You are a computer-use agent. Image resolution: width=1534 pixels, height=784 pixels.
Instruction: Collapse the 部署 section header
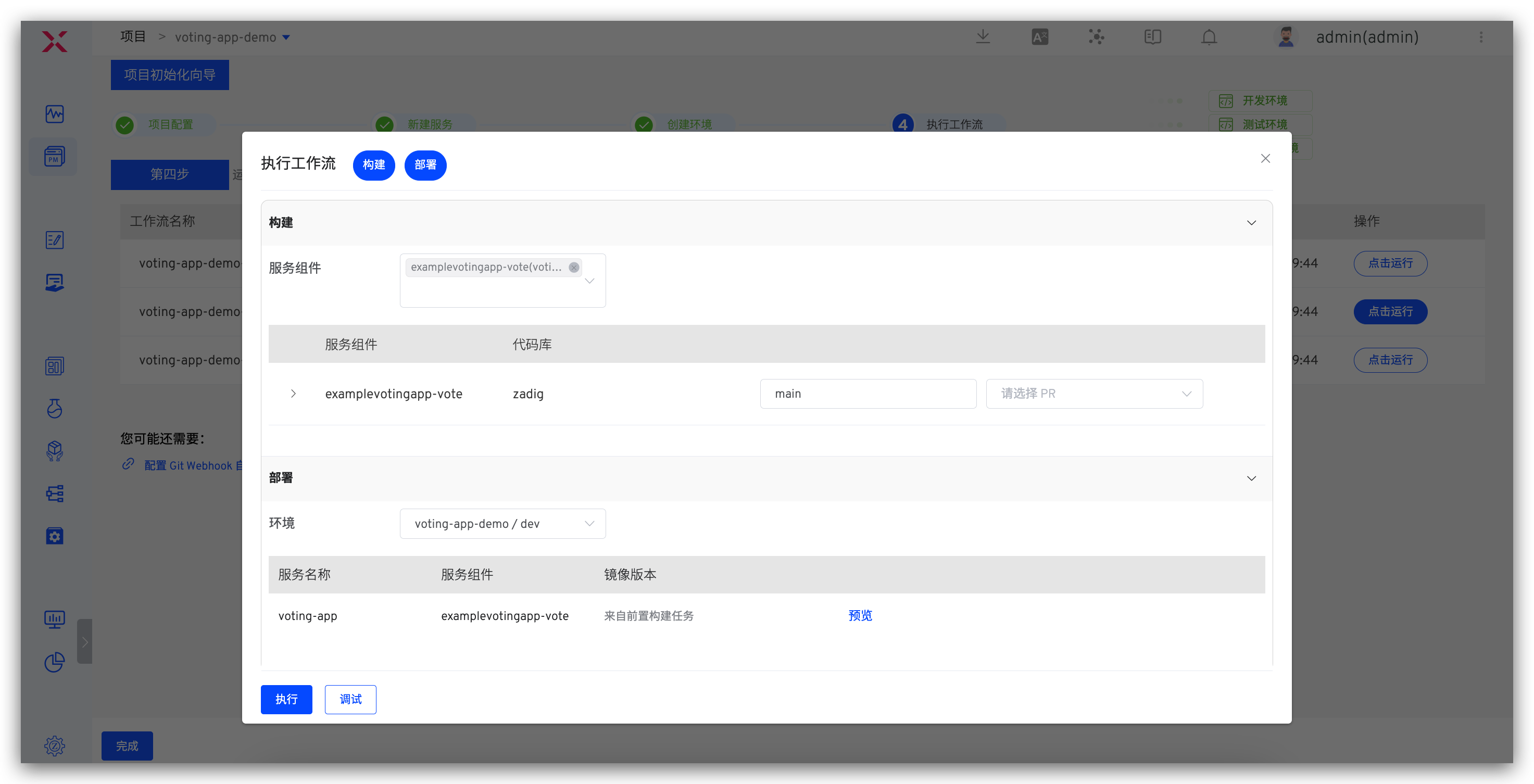(x=1251, y=478)
